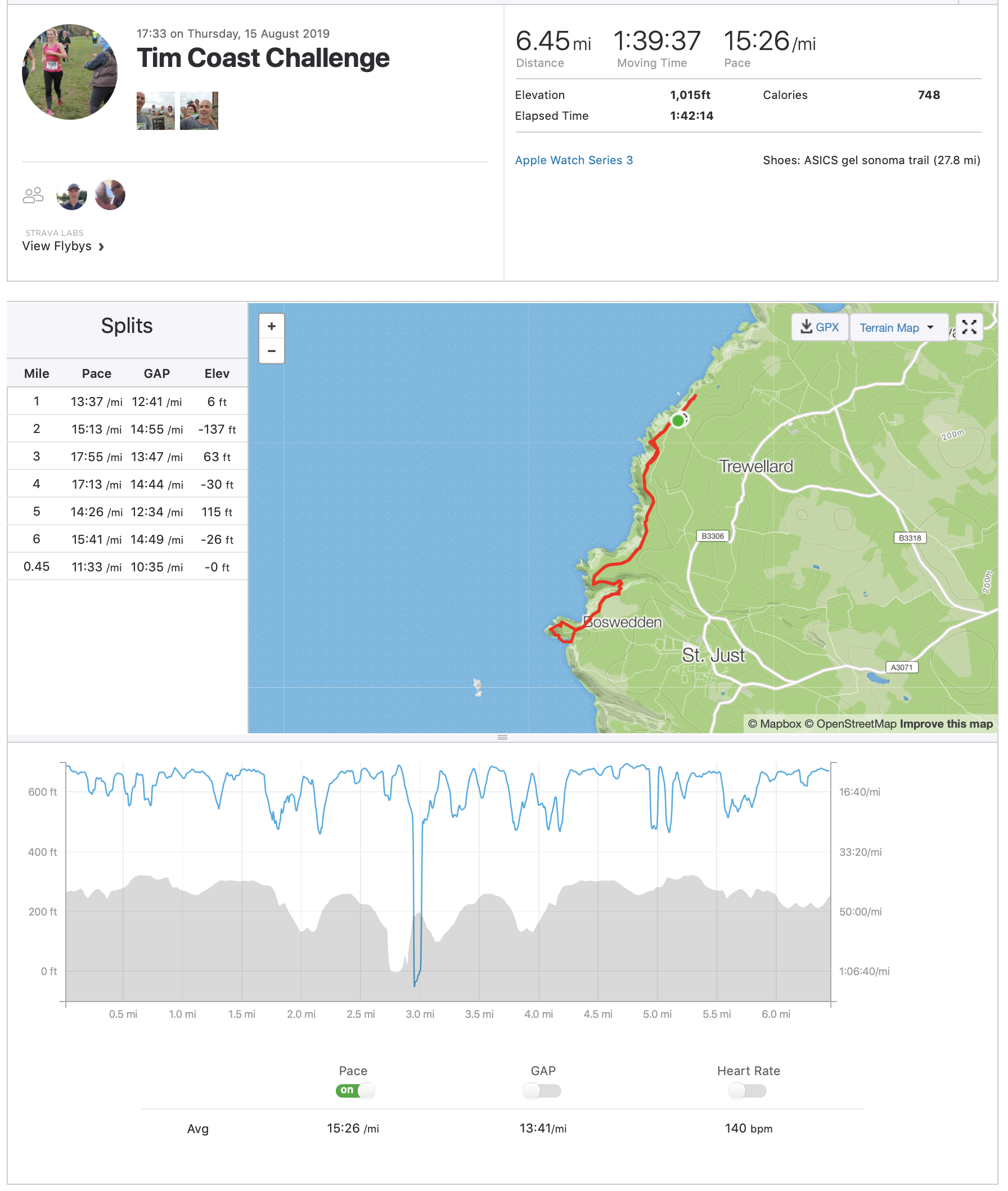Image resolution: width=1008 pixels, height=1191 pixels.
Task: Enable the Heart Rate chart toggle
Action: [747, 1091]
